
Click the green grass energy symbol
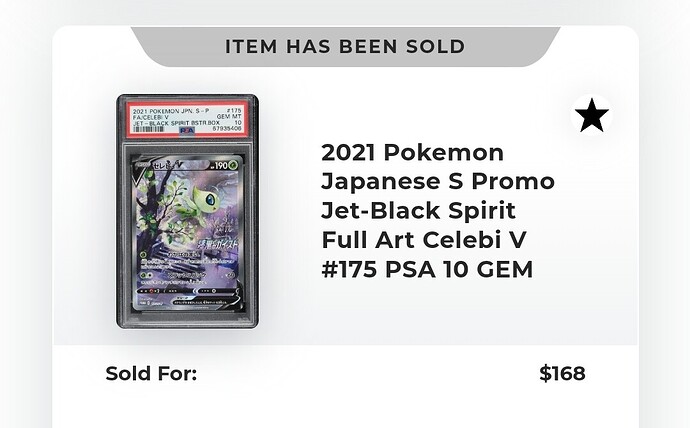[x=233, y=165]
